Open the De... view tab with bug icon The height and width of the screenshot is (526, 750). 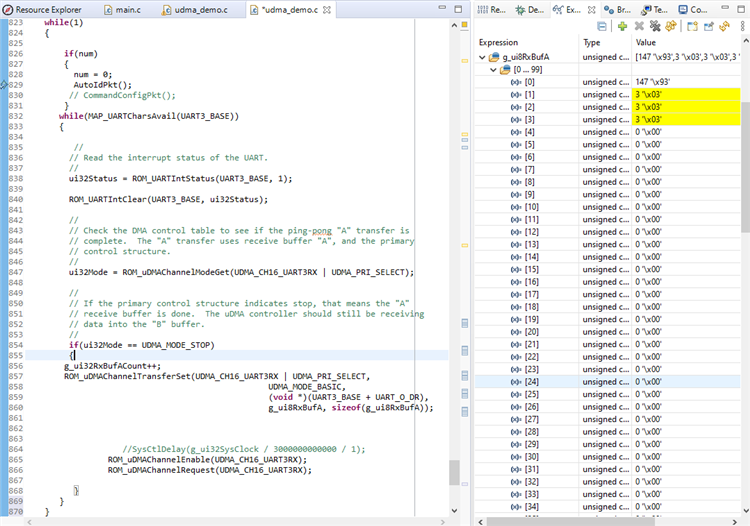tap(529, 10)
